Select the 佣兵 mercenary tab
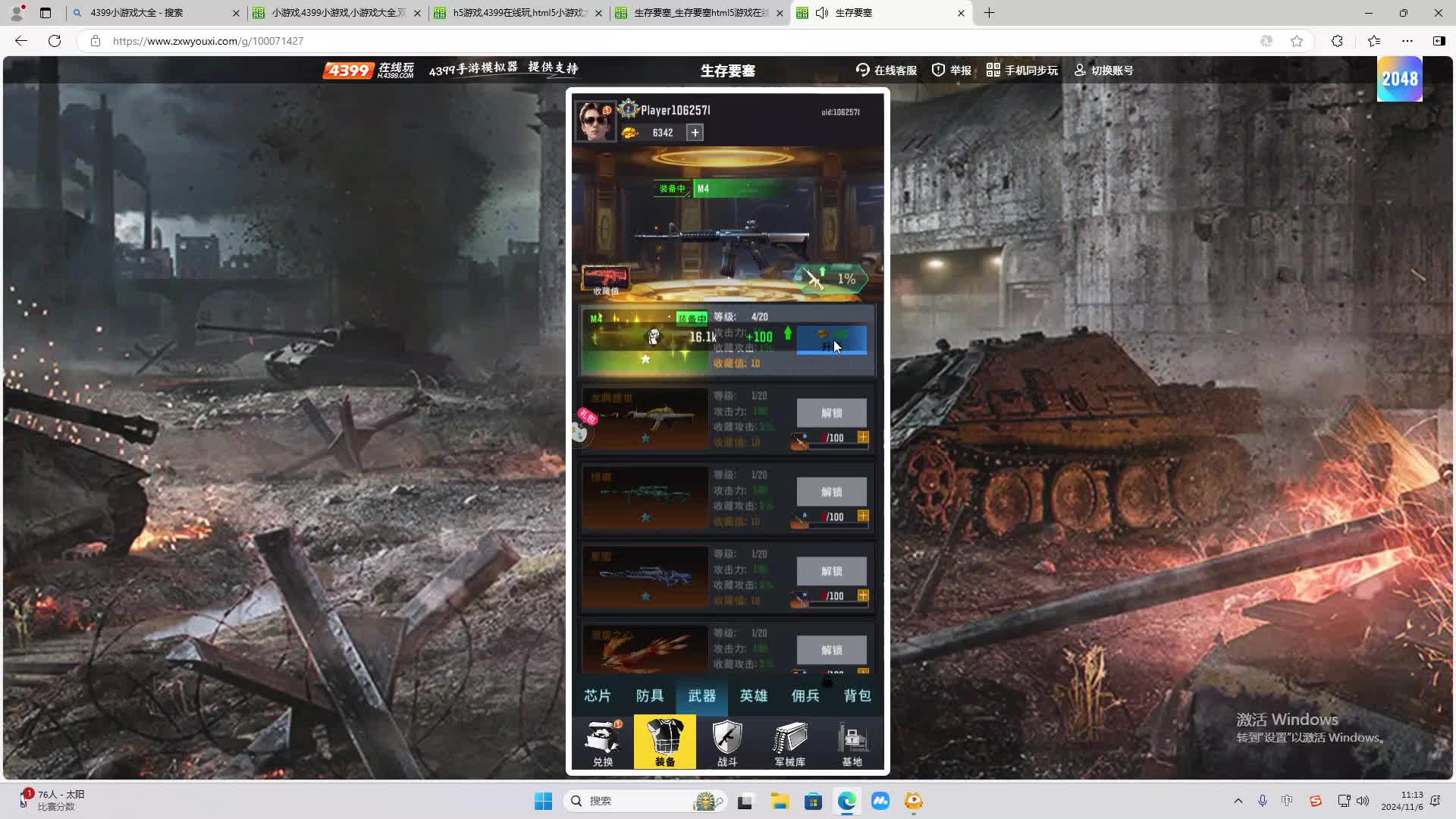This screenshot has width=1456, height=819. 805,695
